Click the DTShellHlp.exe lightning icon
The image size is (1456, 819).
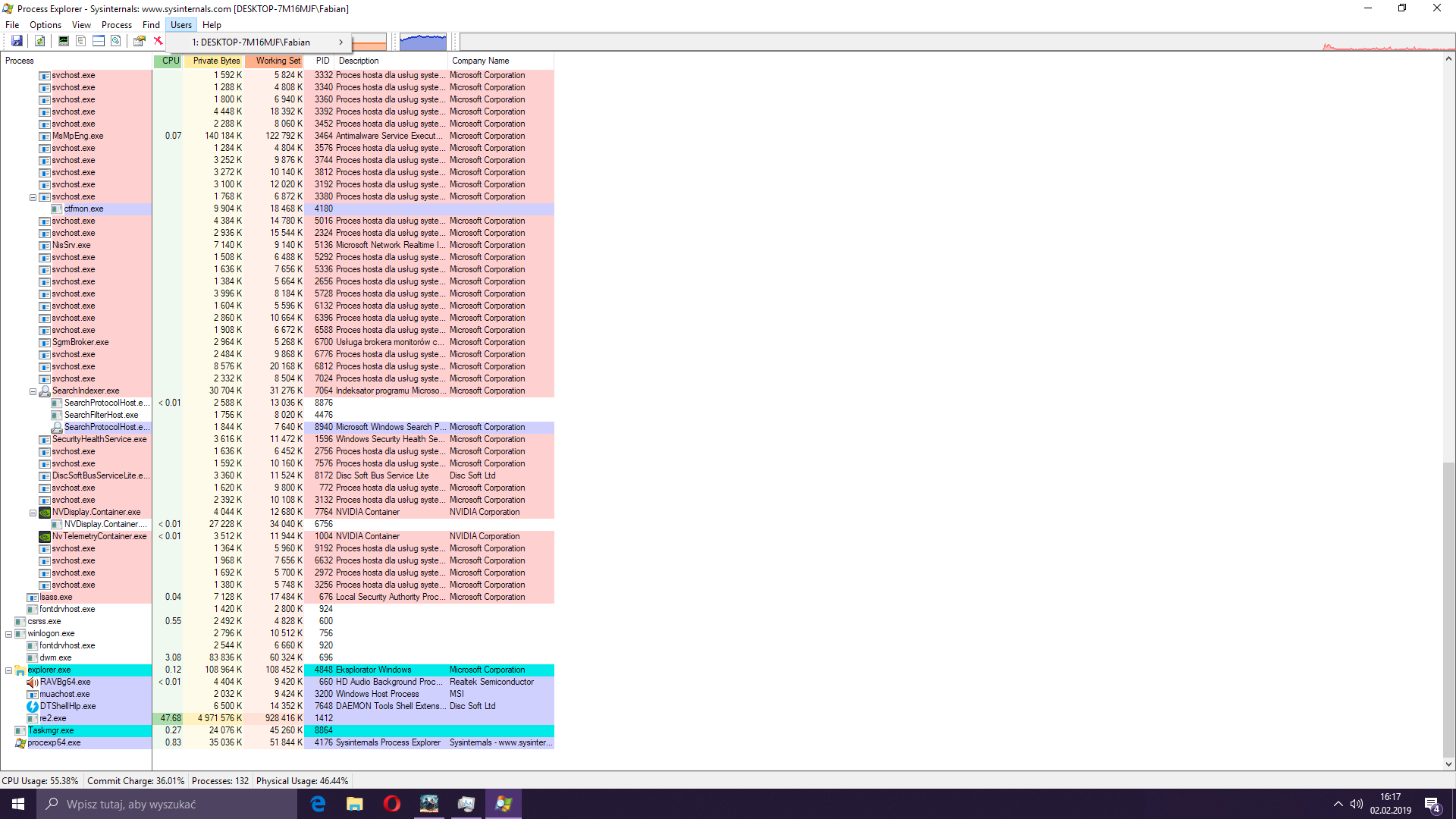tap(33, 707)
